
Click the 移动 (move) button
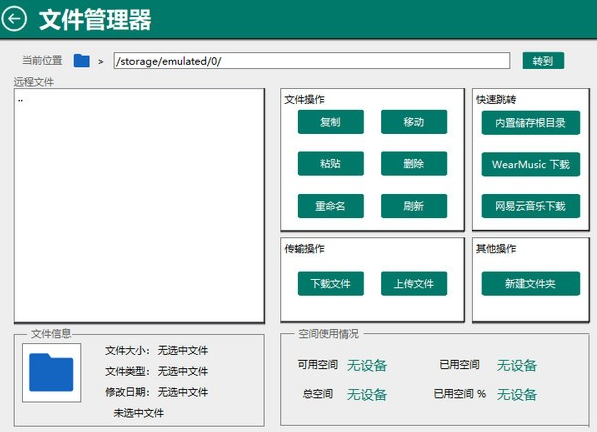point(414,122)
